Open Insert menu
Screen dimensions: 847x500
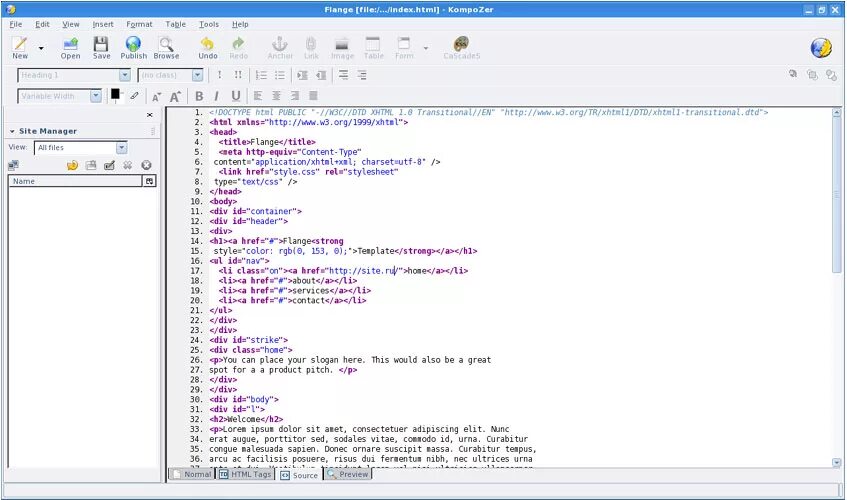(x=103, y=24)
